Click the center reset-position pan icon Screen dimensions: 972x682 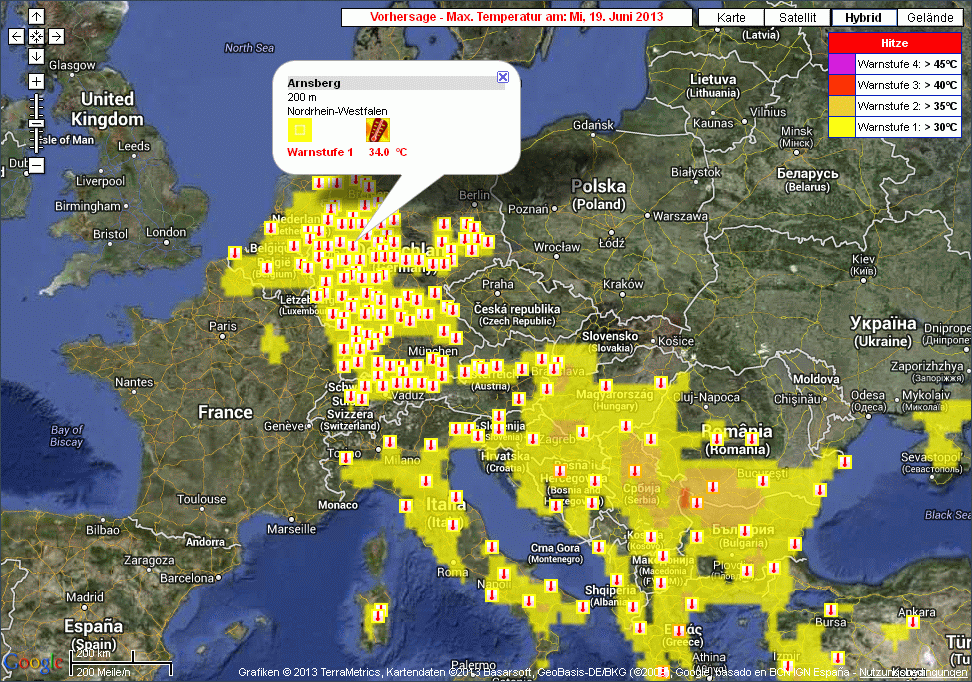tap(36, 36)
